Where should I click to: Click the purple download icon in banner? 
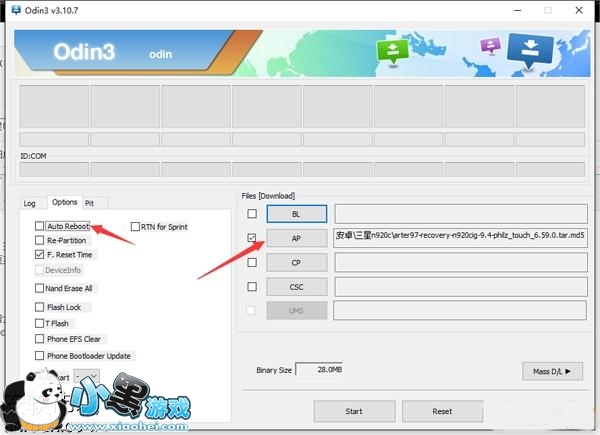491,46
